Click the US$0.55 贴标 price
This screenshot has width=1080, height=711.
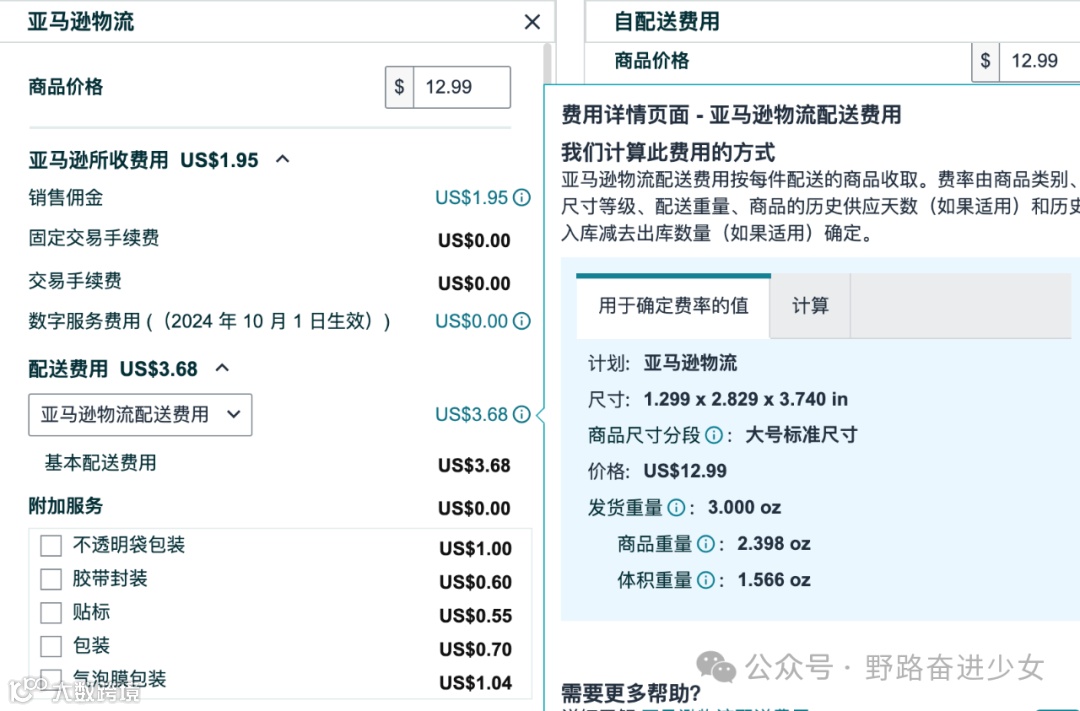[x=475, y=616]
